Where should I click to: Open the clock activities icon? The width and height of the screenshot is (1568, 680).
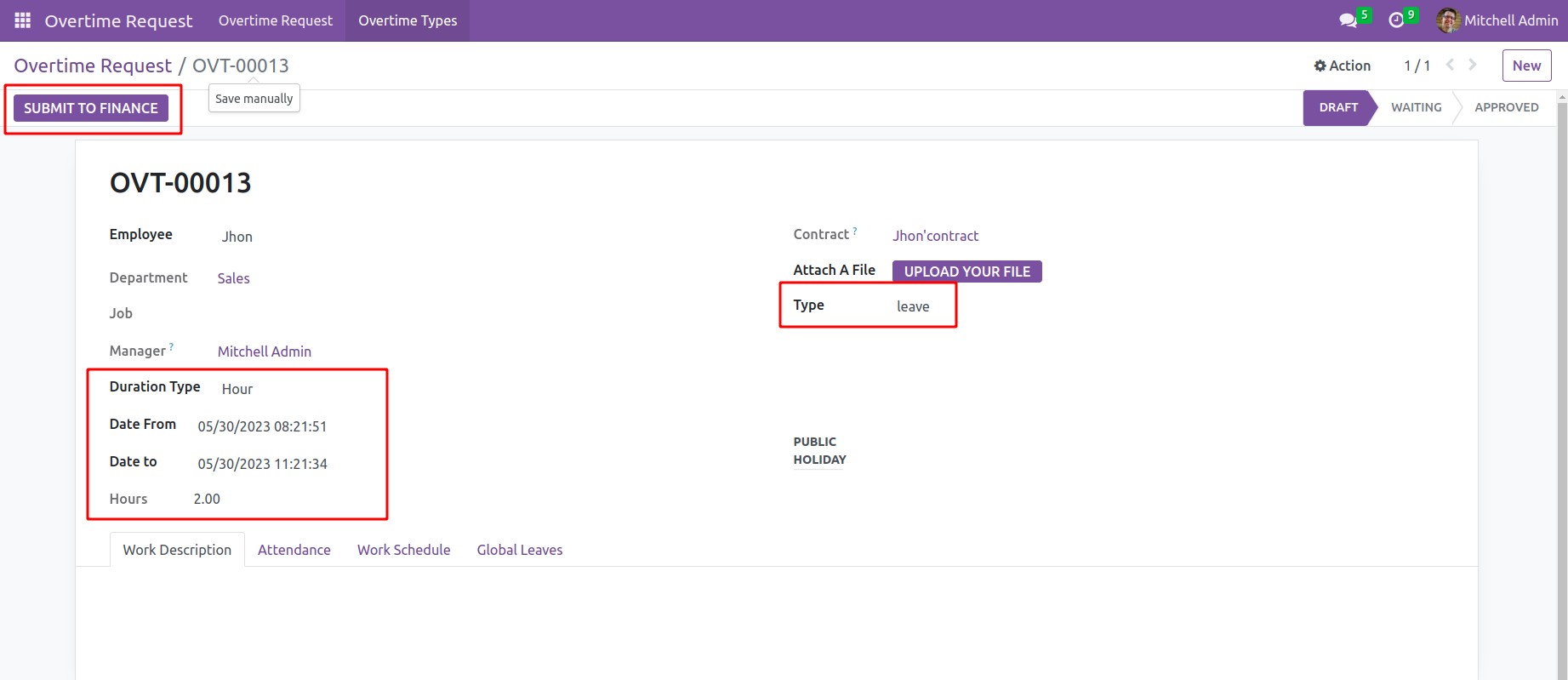coord(1396,20)
